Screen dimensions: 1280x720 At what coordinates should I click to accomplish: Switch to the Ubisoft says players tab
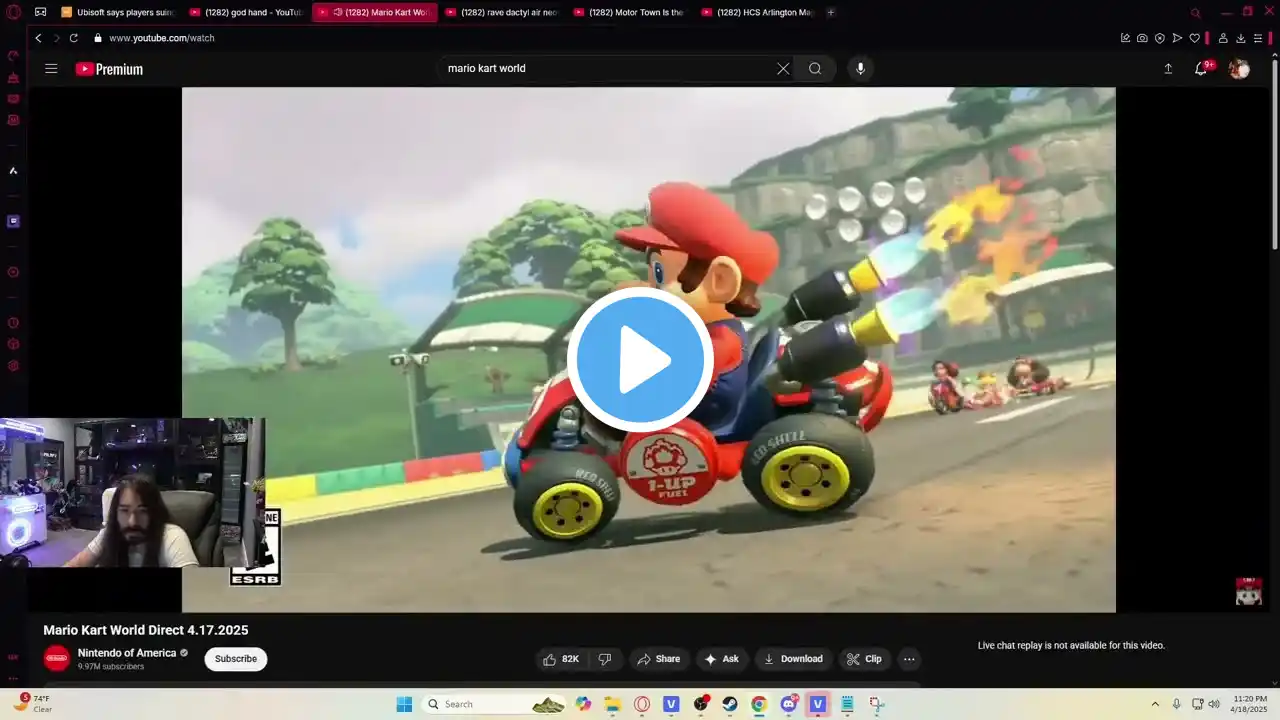(x=117, y=12)
